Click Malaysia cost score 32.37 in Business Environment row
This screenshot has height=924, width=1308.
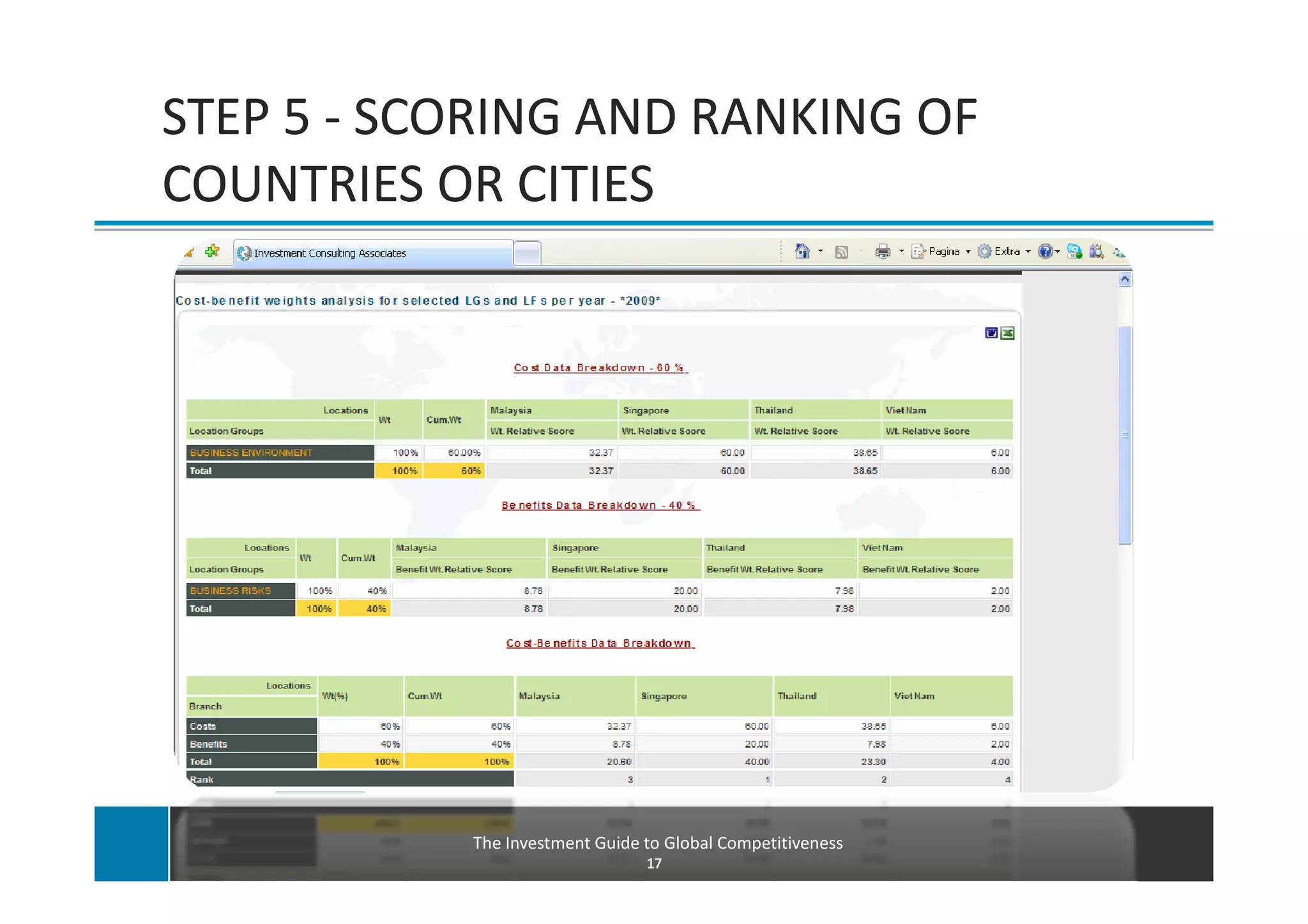pos(552,453)
